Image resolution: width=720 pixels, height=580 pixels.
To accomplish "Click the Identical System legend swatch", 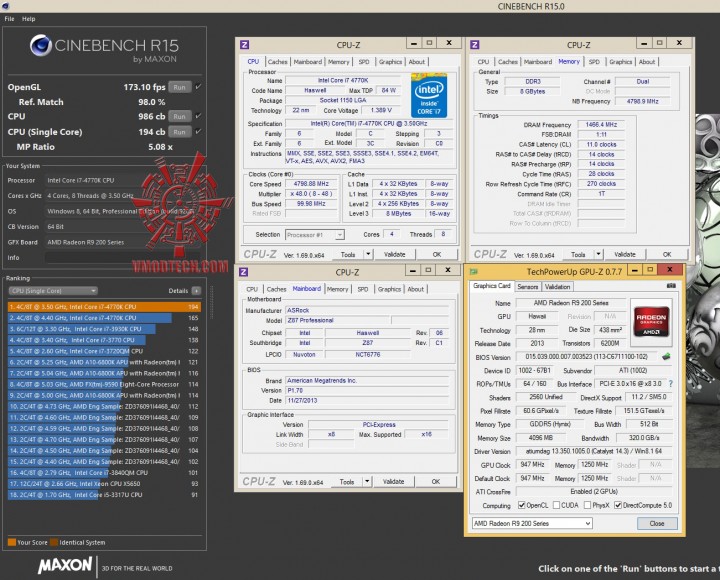I will coord(54,542).
